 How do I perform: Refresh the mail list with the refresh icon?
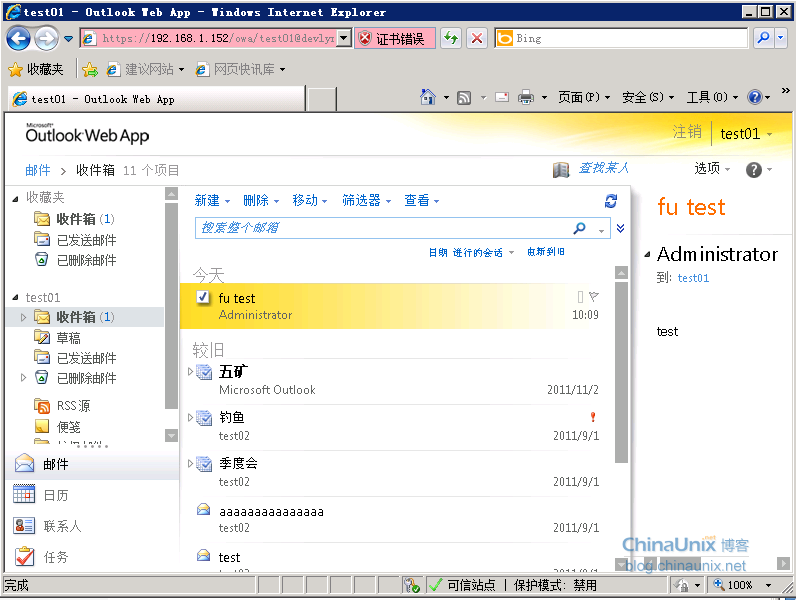tap(611, 201)
